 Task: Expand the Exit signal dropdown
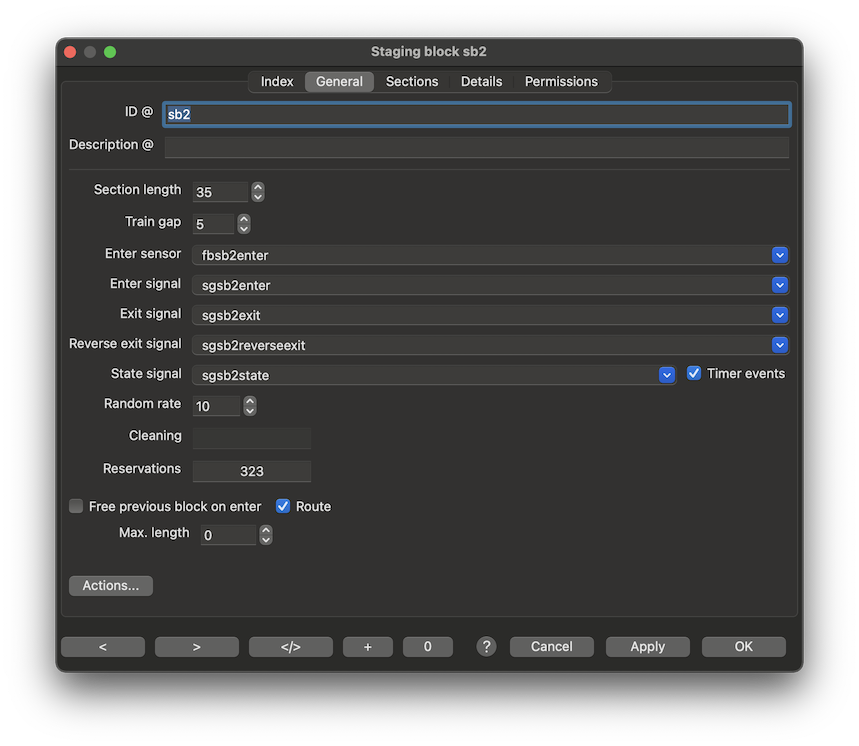[x=780, y=315]
